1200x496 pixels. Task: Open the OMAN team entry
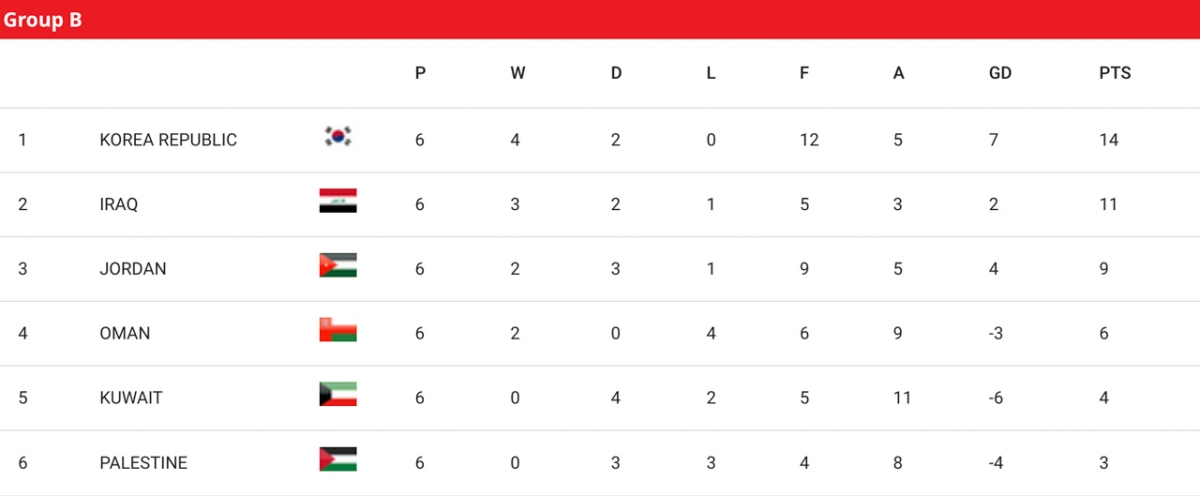click(x=125, y=333)
